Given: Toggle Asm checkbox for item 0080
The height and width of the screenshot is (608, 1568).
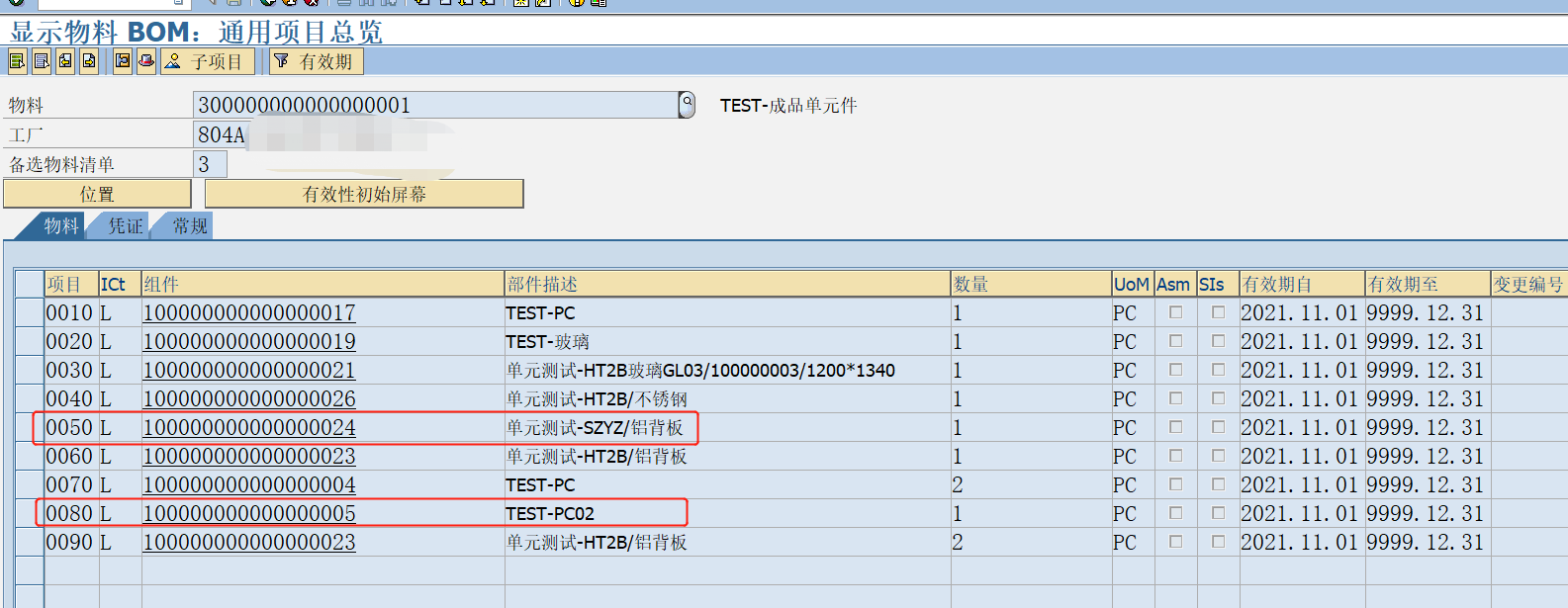Looking at the screenshot, I should (x=1175, y=513).
